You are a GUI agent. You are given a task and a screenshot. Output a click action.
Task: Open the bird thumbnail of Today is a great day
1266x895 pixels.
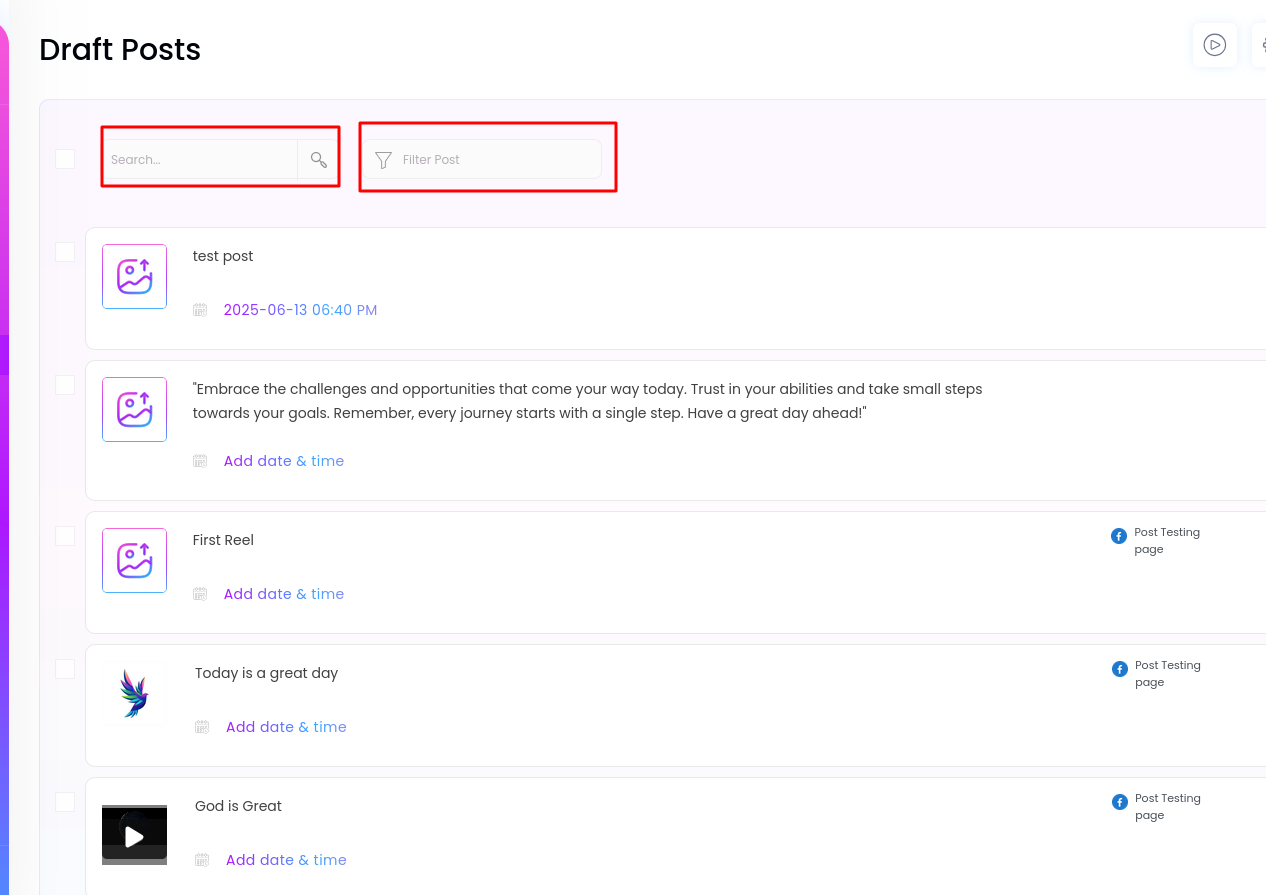pos(134,693)
